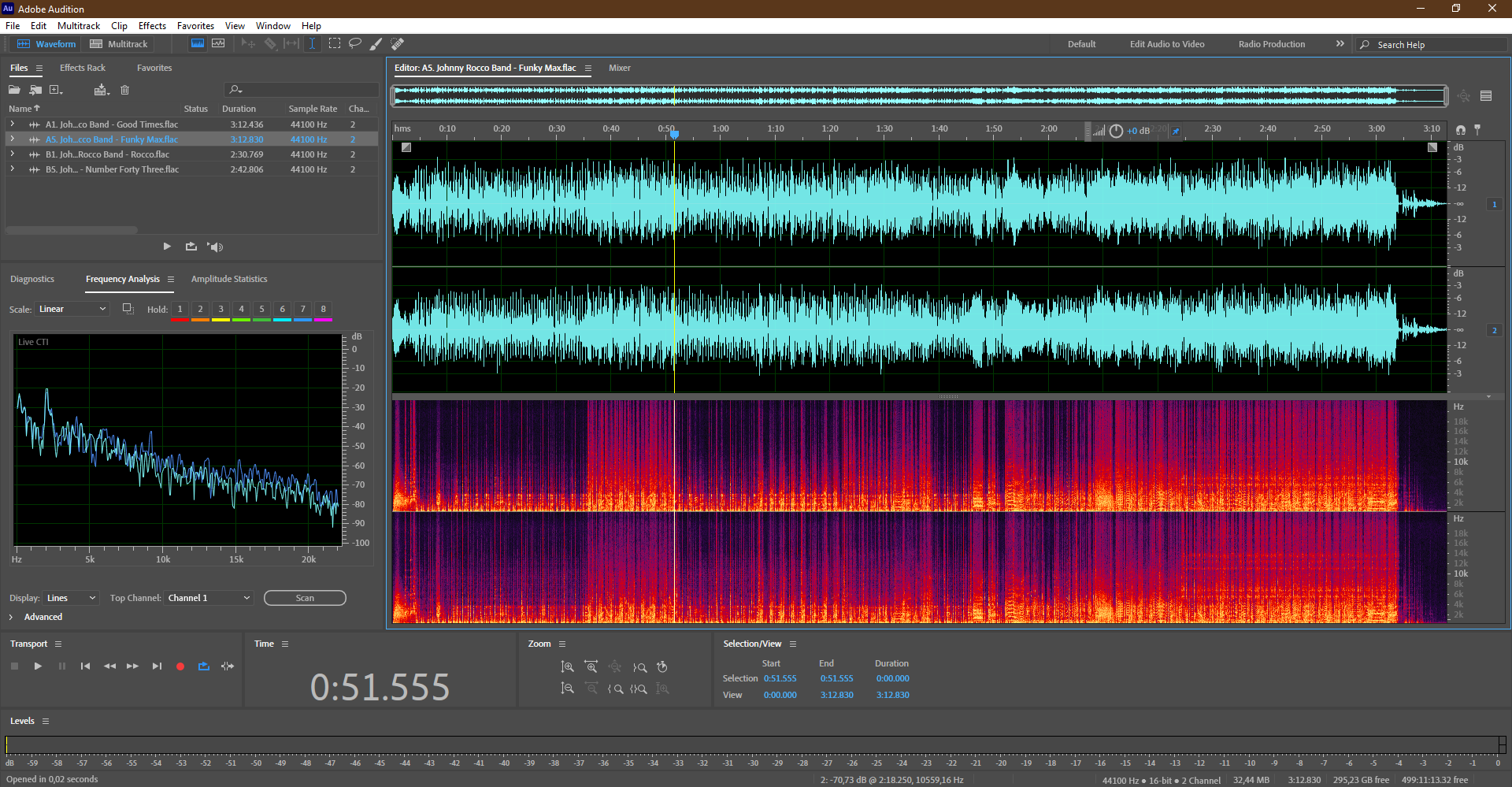
Task: Open the Top Channel dropdown
Action: point(209,598)
